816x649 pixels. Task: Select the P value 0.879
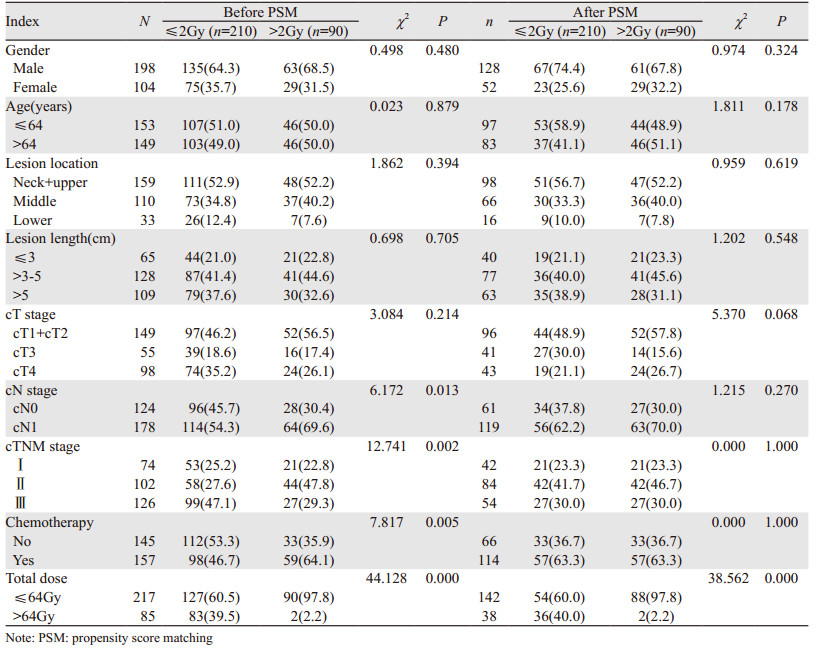click(x=442, y=105)
